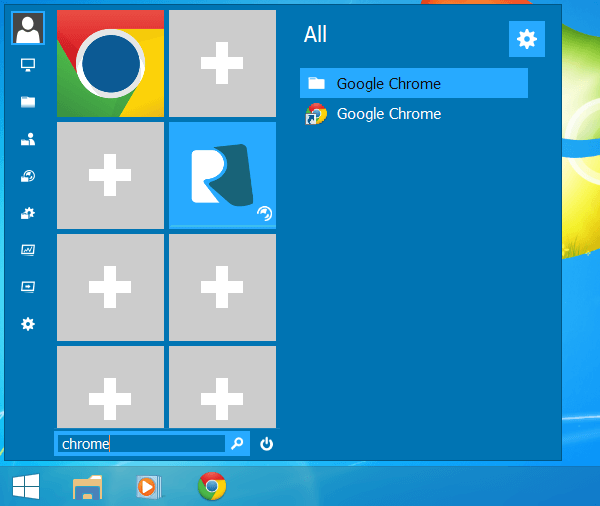Open Windows Media Player from the taskbar
Image resolution: width=600 pixels, height=506 pixels.
[x=149, y=487]
